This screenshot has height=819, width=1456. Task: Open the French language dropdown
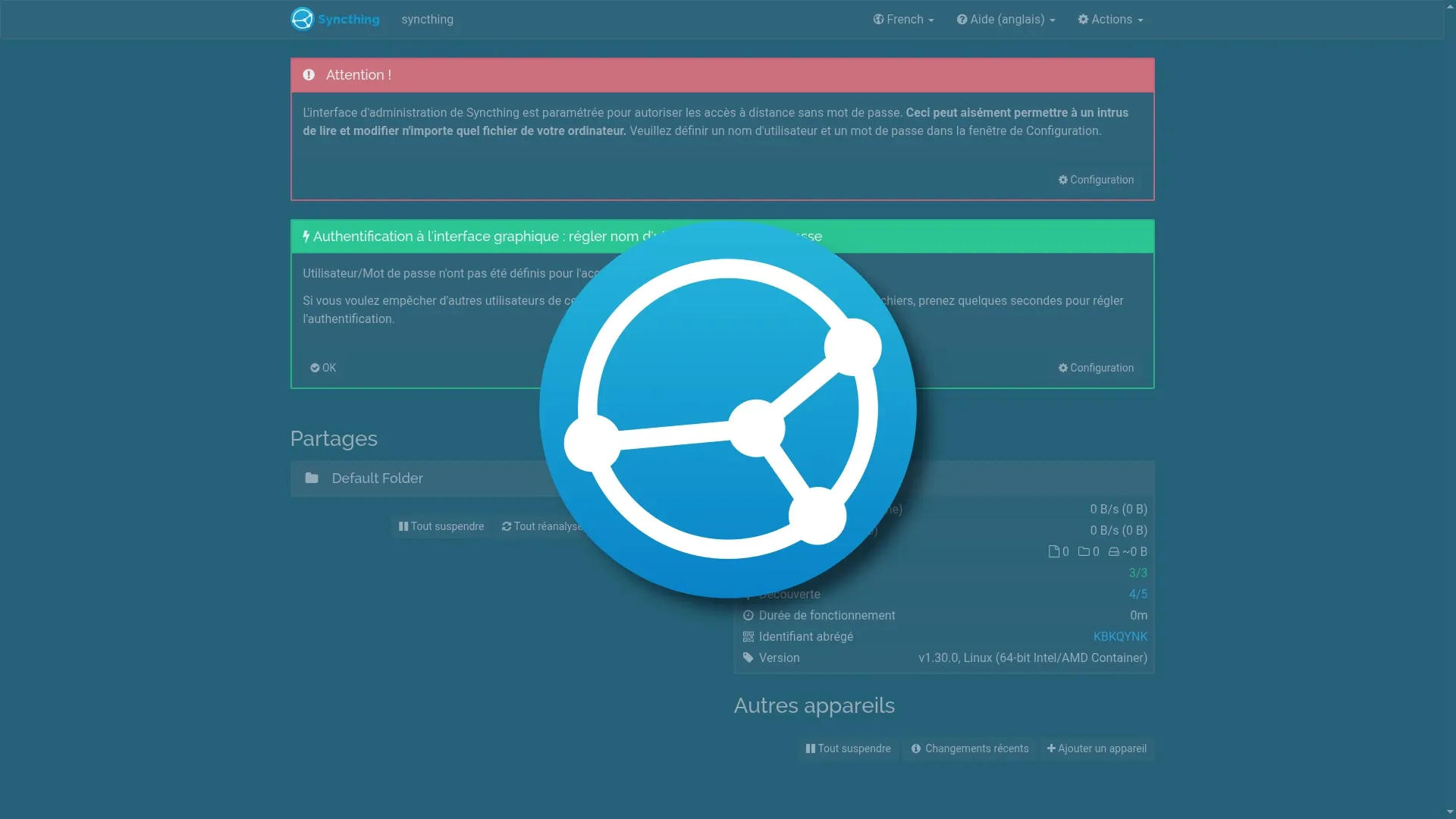(903, 19)
